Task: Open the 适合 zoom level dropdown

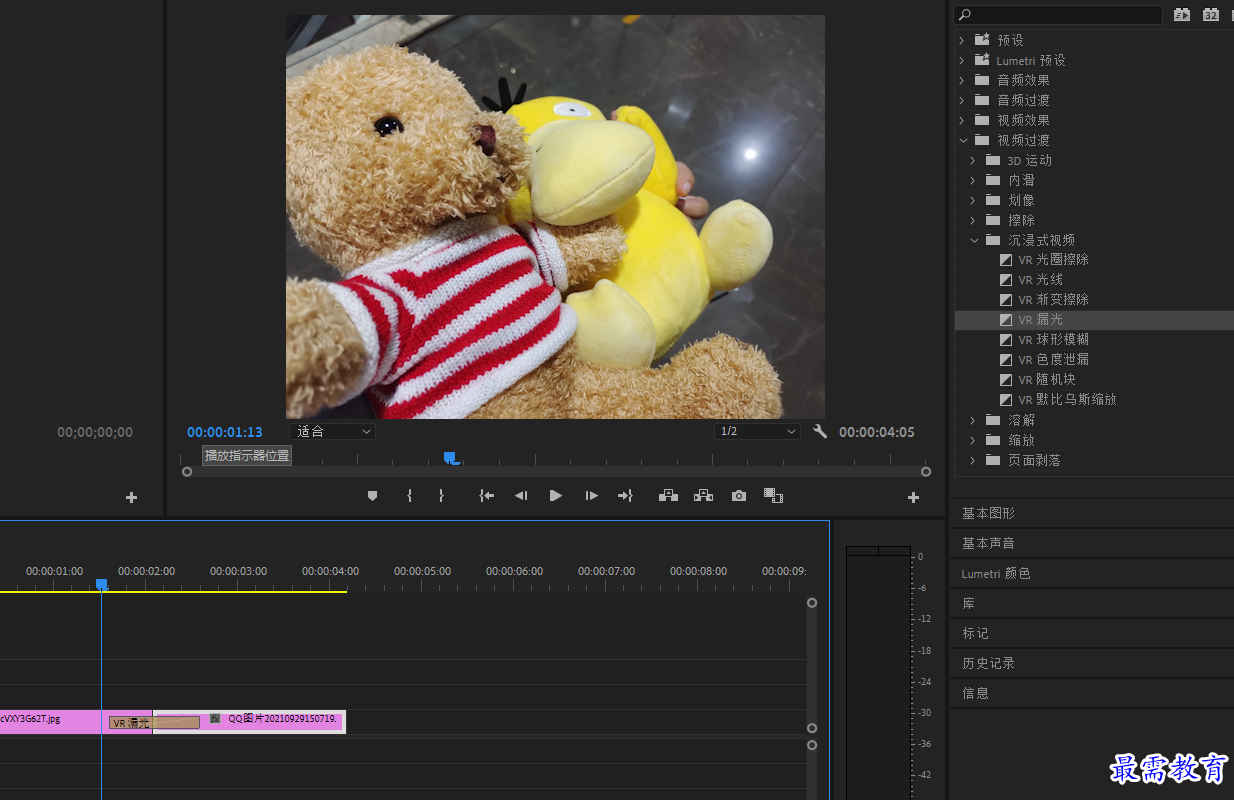Action: 332,431
